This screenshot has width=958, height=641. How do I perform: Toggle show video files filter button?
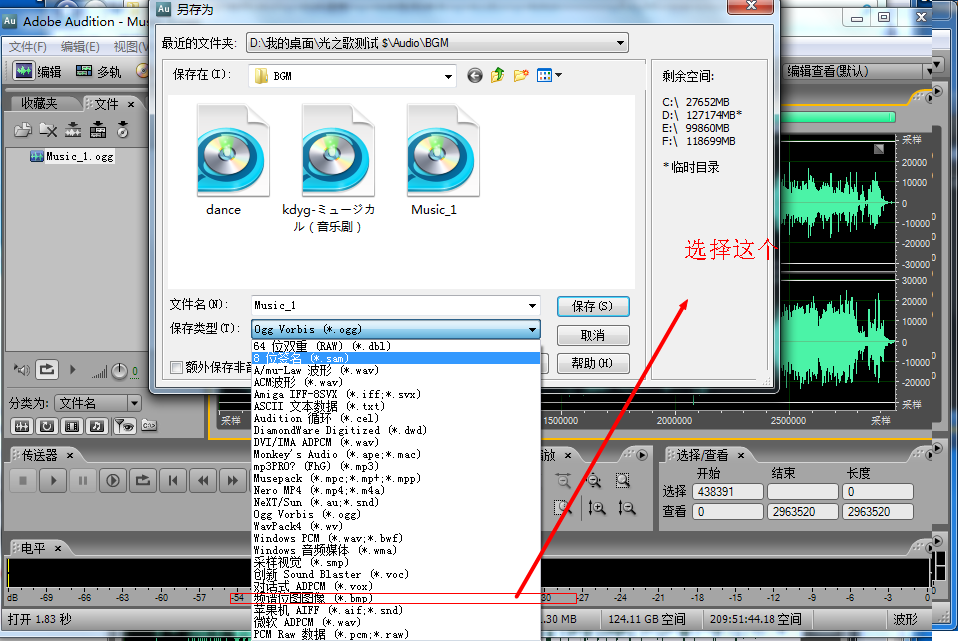(x=71, y=426)
